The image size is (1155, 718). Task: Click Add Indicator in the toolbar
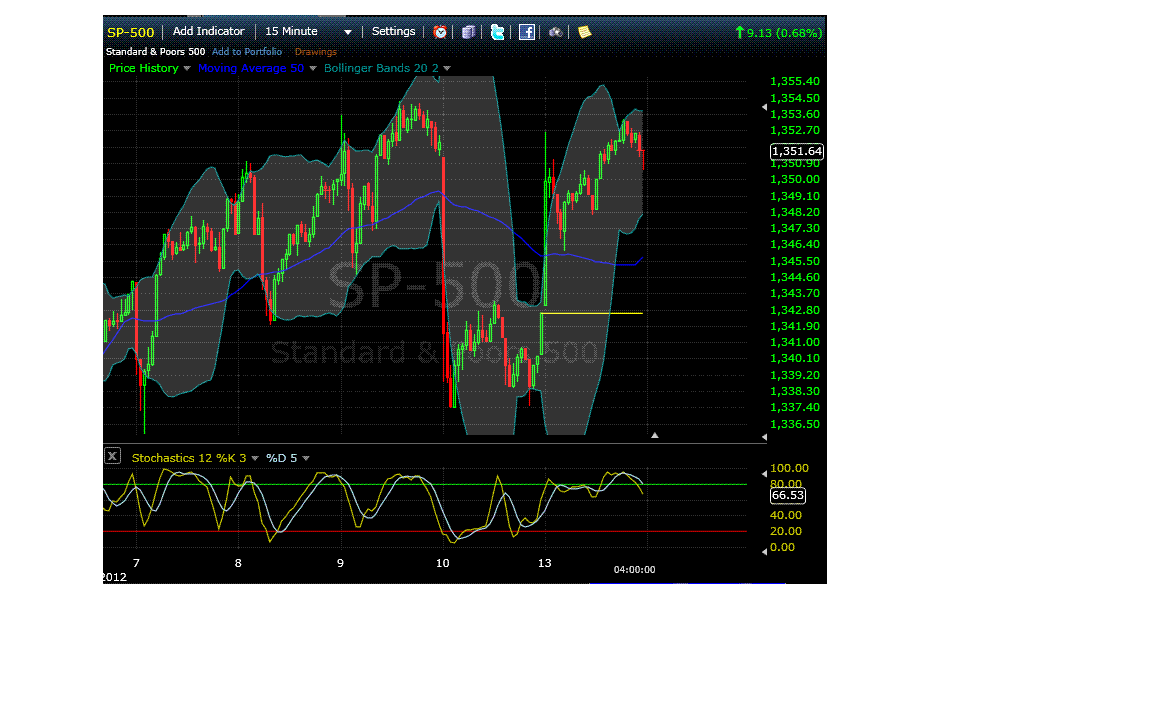[208, 31]
